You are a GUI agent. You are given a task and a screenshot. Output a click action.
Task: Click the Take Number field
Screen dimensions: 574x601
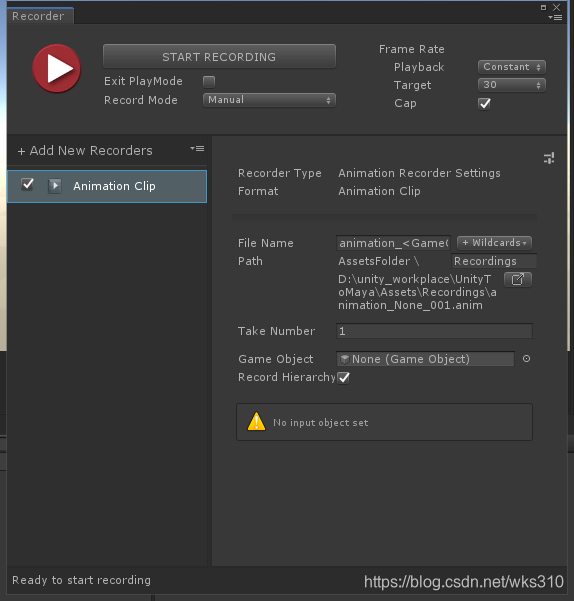click(x=434, y=331)
